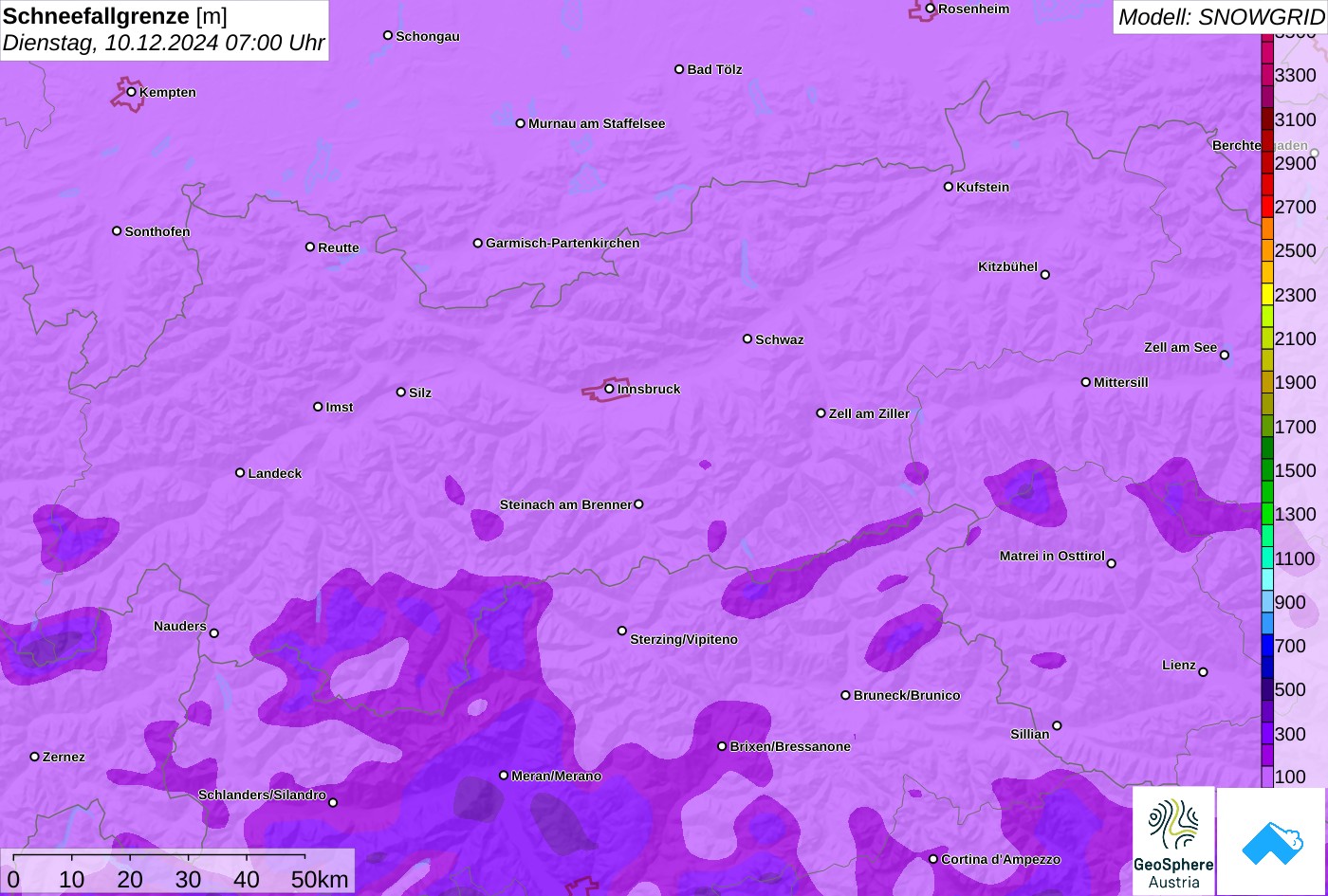Click the Schongau marker dot
1328x896 pixels.
(x=387, y=36)
